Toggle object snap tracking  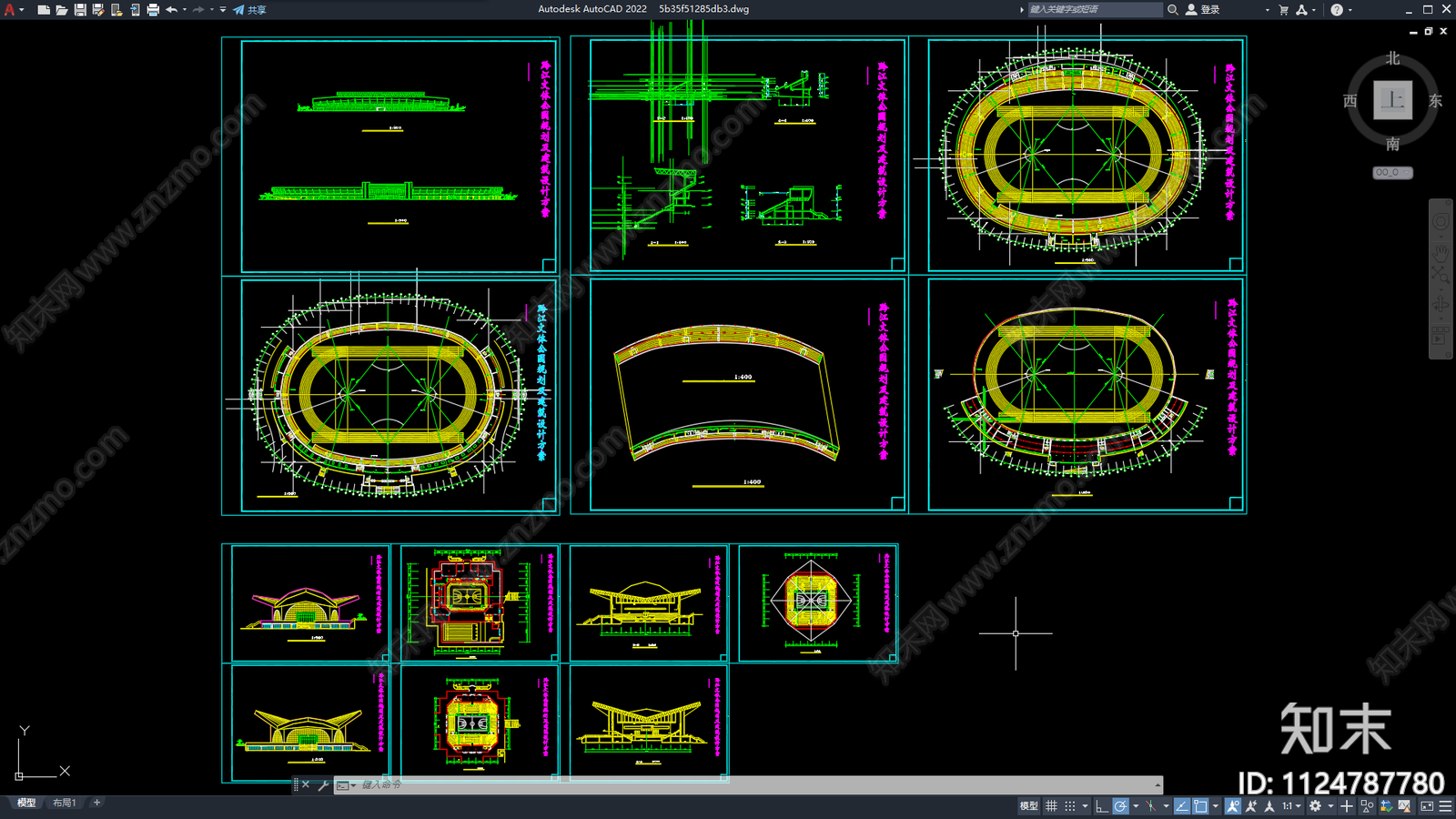coord(1182,806)
